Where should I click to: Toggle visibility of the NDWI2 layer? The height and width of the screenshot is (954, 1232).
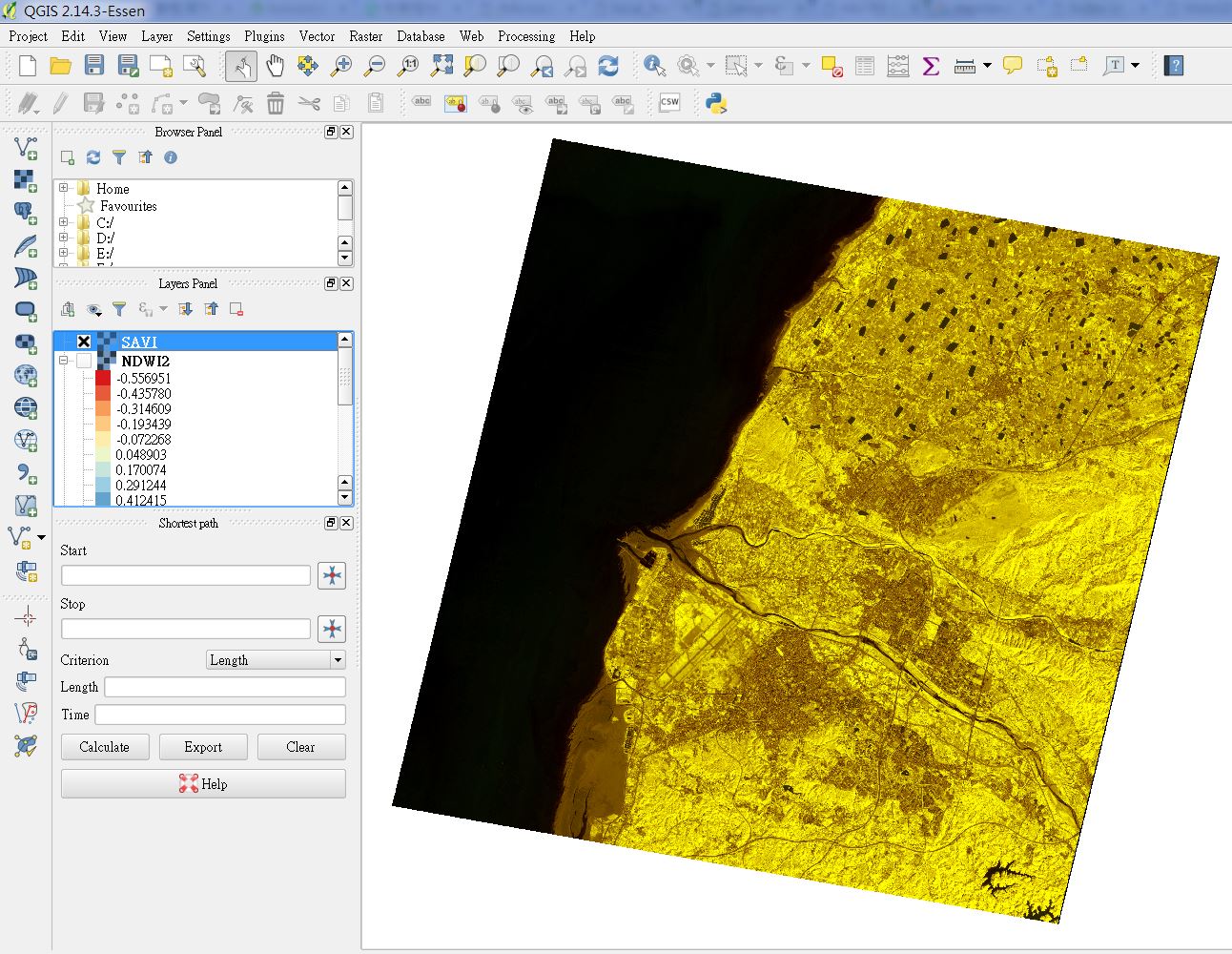point(84,361)
